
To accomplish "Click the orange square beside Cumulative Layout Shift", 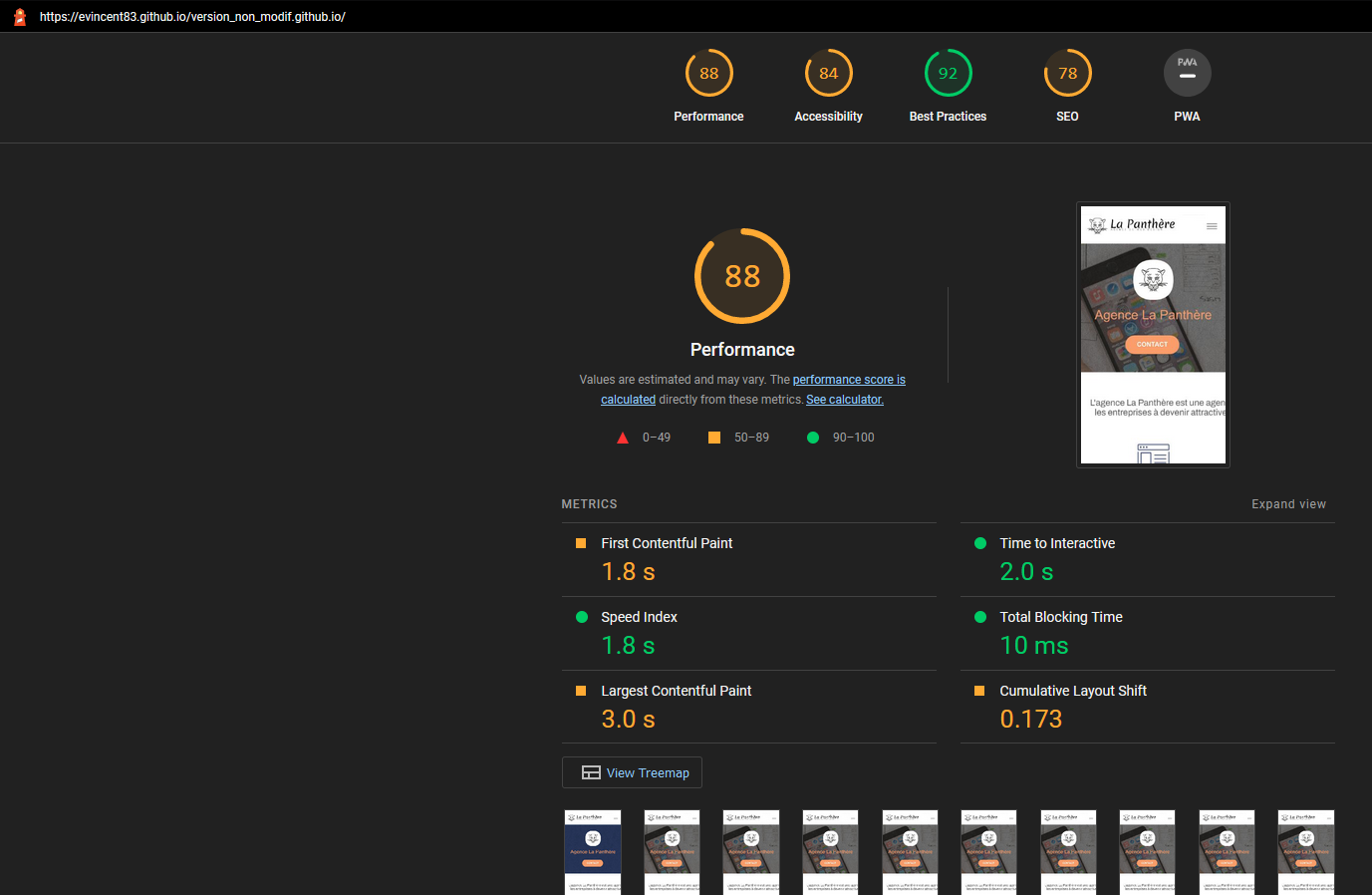I will tap(981, 691).
